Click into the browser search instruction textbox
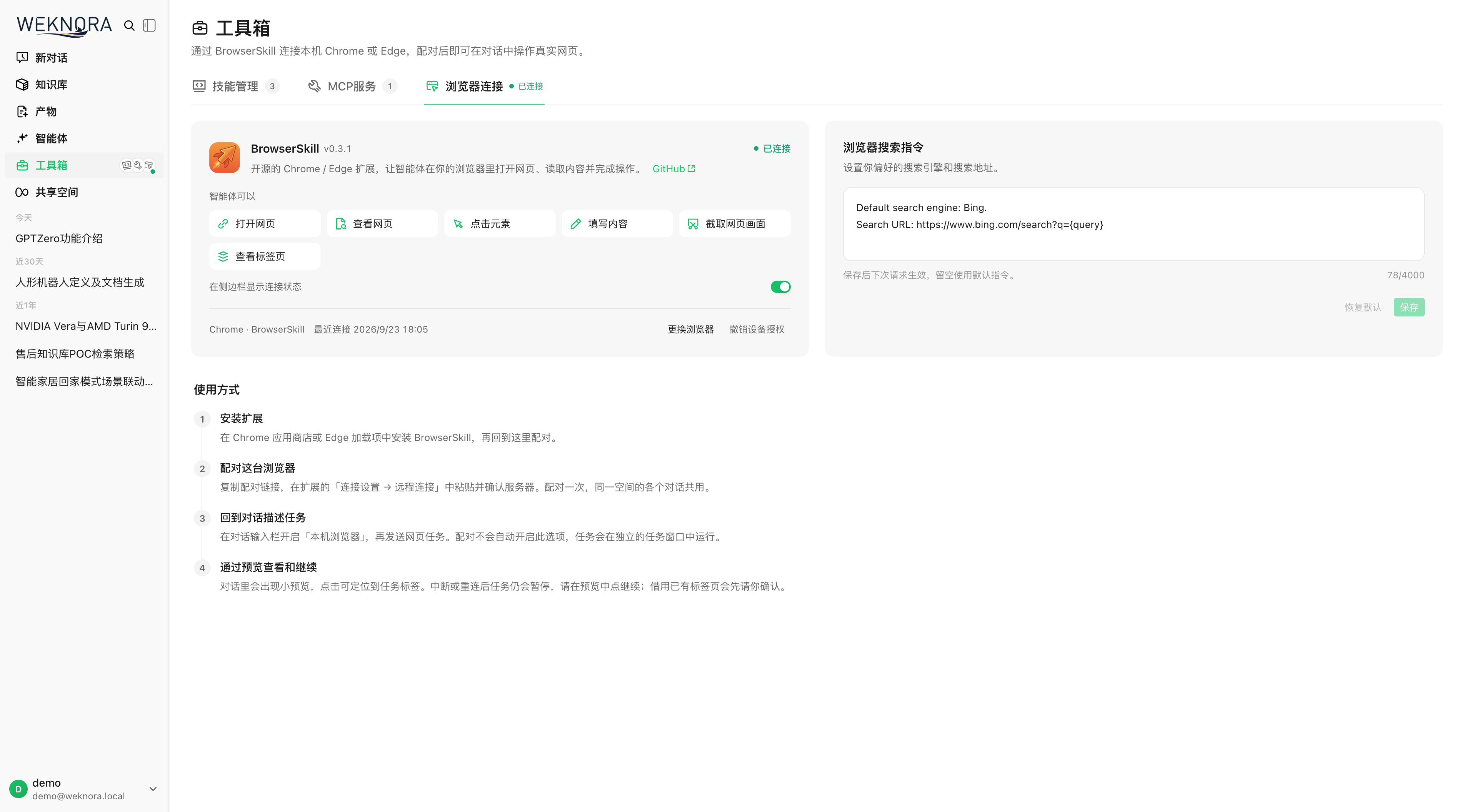 pyautogui.click(x=1134, y=224)
